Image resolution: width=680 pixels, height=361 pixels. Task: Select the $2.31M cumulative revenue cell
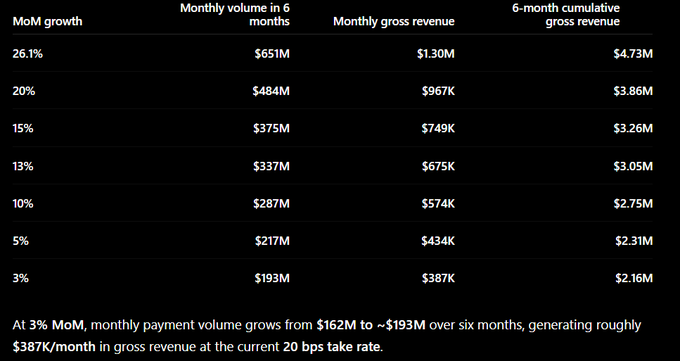point(634,241)
